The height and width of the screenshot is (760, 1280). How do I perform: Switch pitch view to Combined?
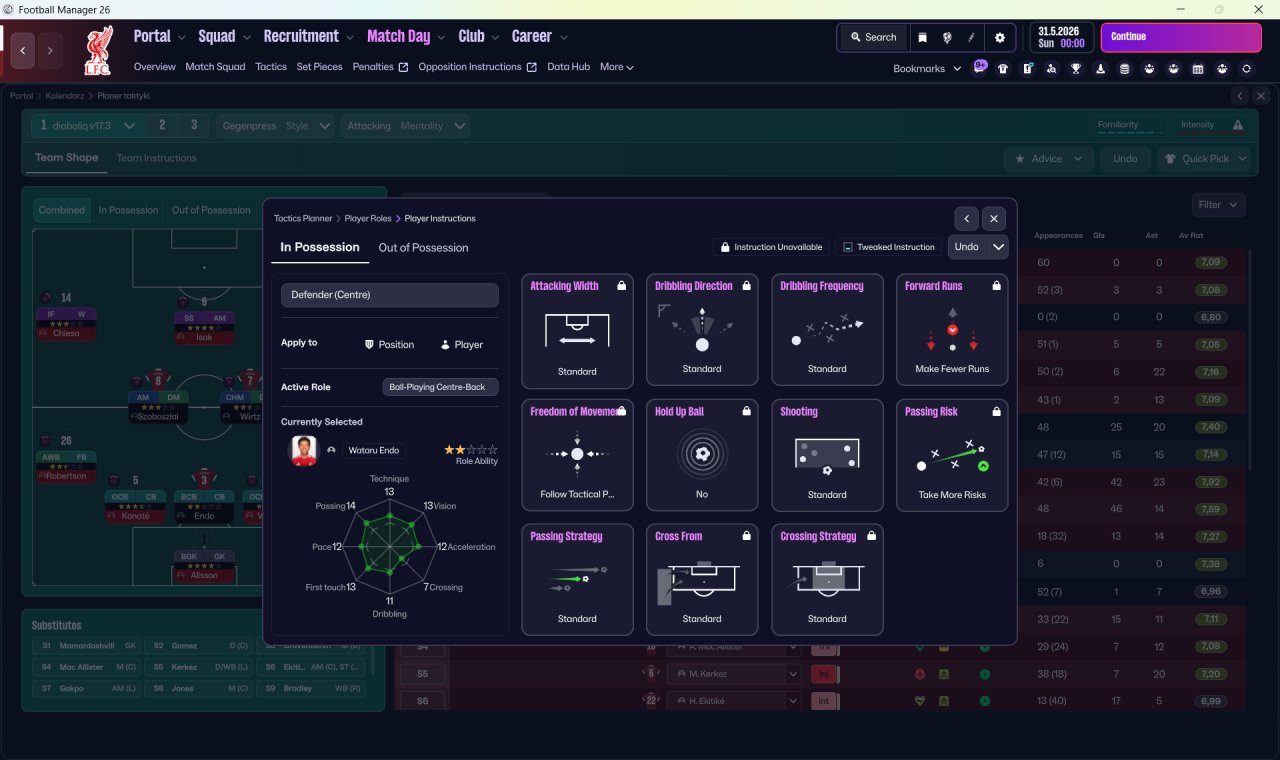point(62,210)
